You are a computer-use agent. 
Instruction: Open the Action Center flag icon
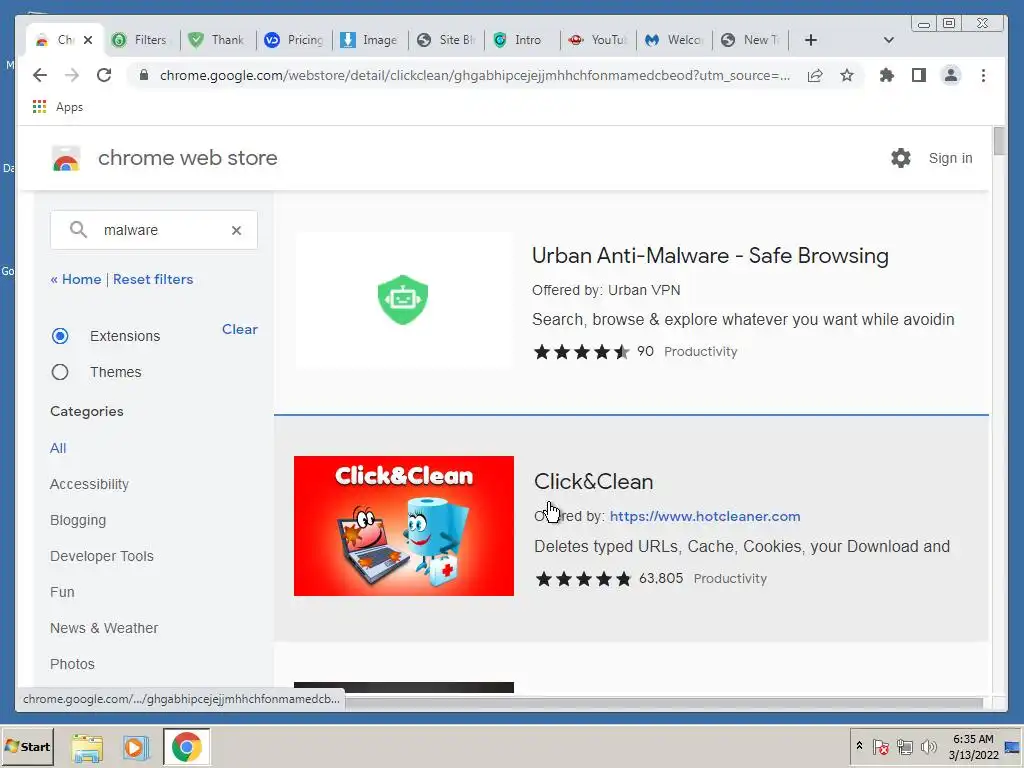coord(880,746)
